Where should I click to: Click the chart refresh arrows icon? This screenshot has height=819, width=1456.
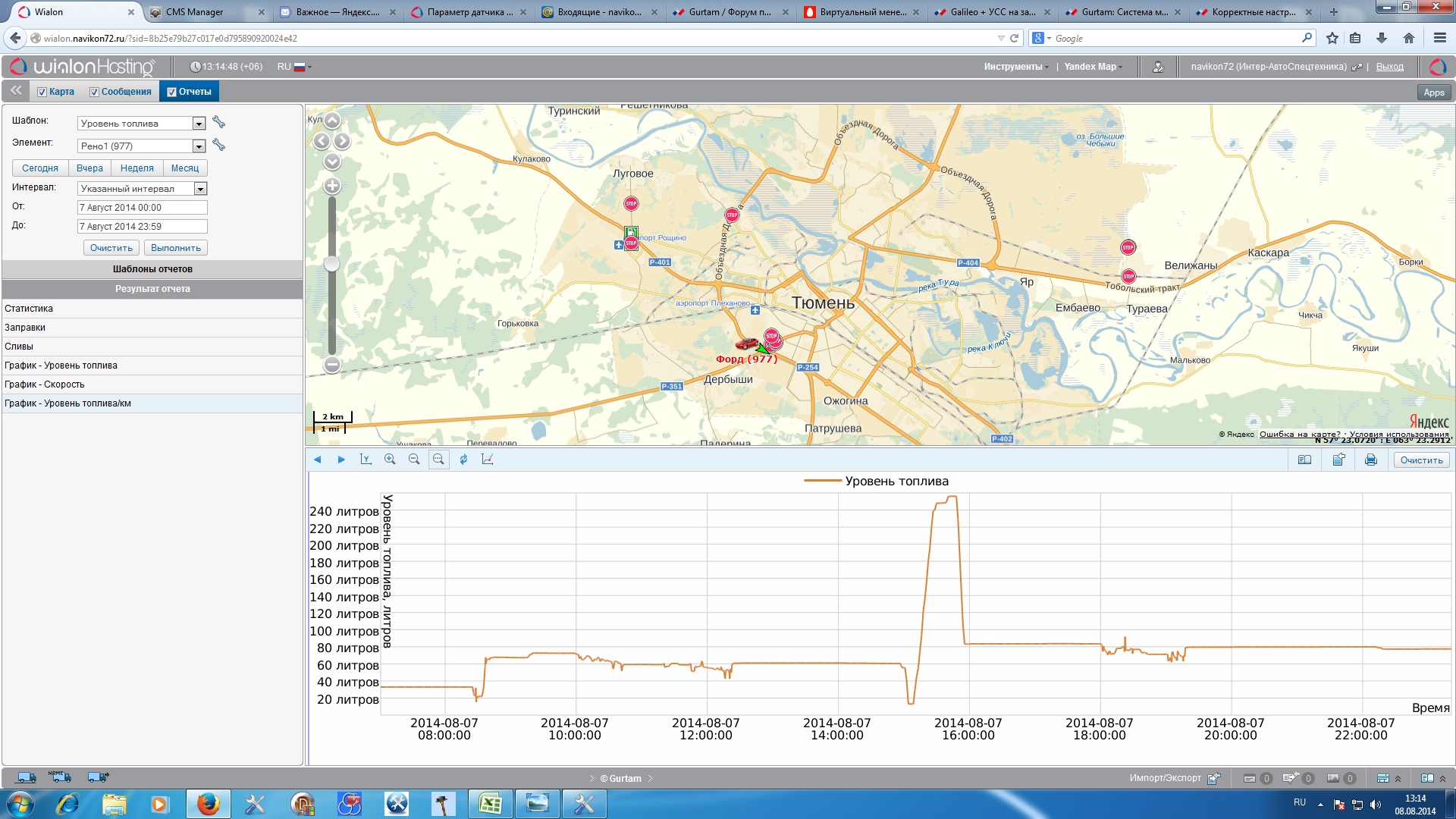(463, 460)
